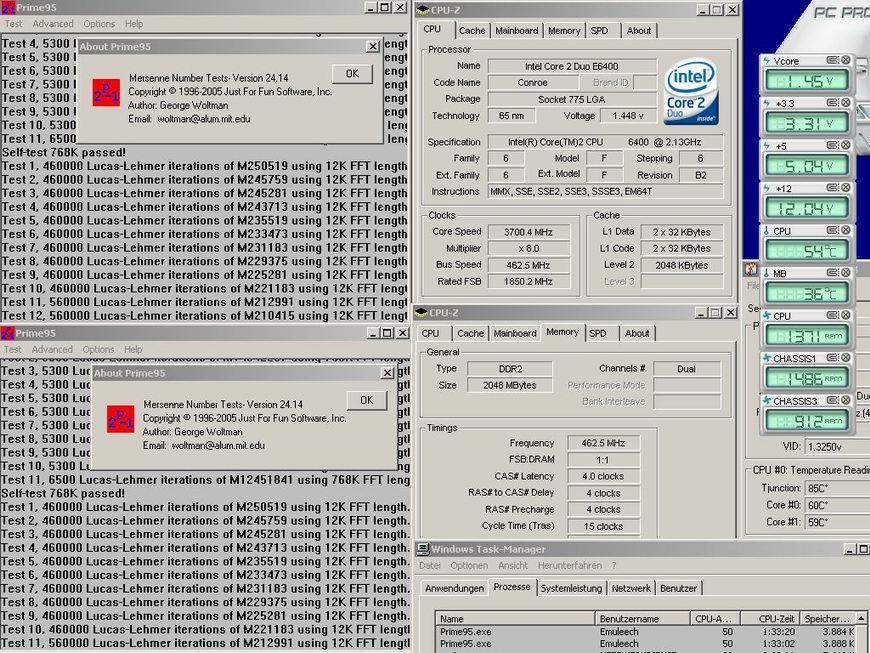Close the +12 voltage widget
The image size is (870, 653).
[846, 188]
